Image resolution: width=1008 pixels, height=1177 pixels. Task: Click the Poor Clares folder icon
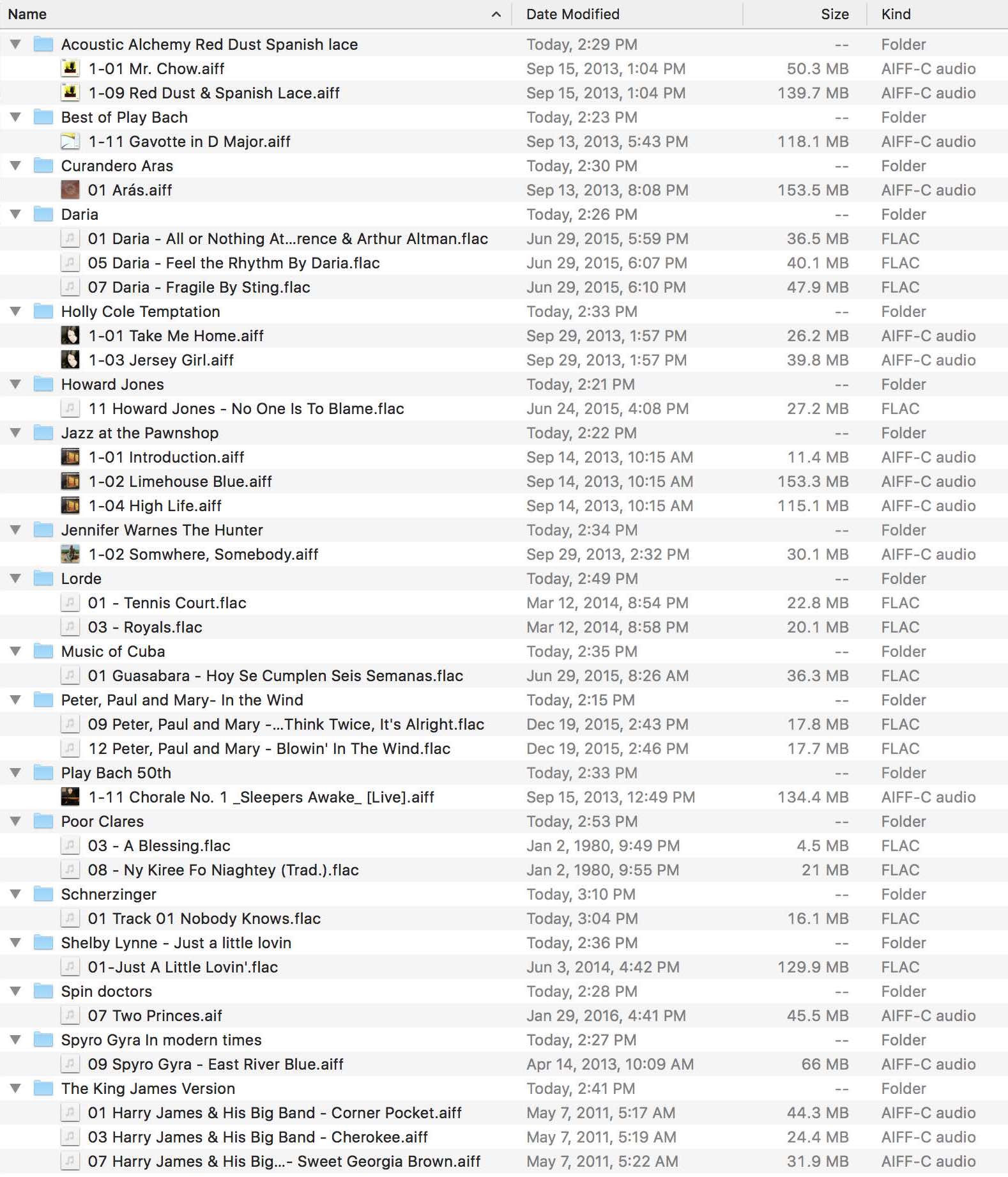[43, 821]
